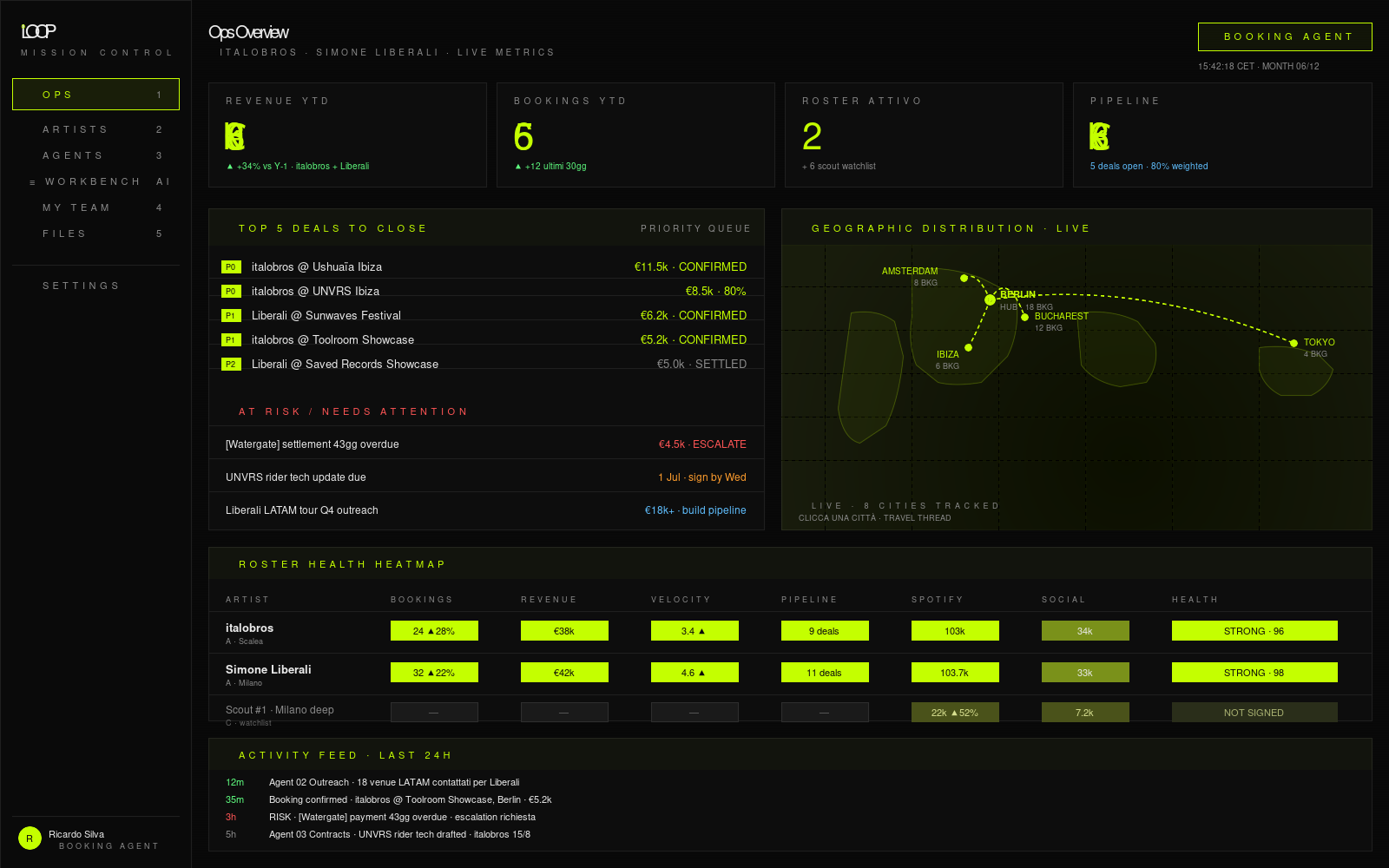Click P1 badge for Sunwaves Festival deal

coord(231,316)
